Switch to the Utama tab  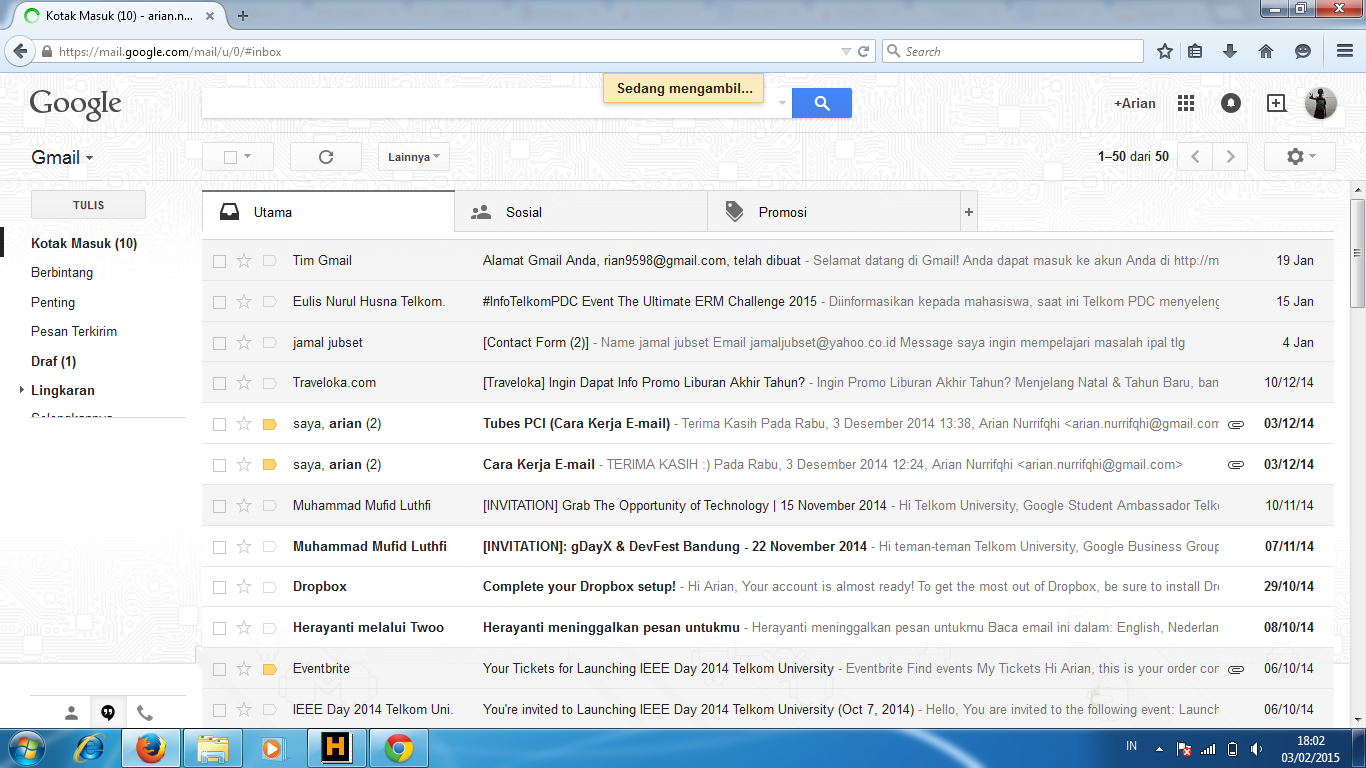(x=328, y=212)
